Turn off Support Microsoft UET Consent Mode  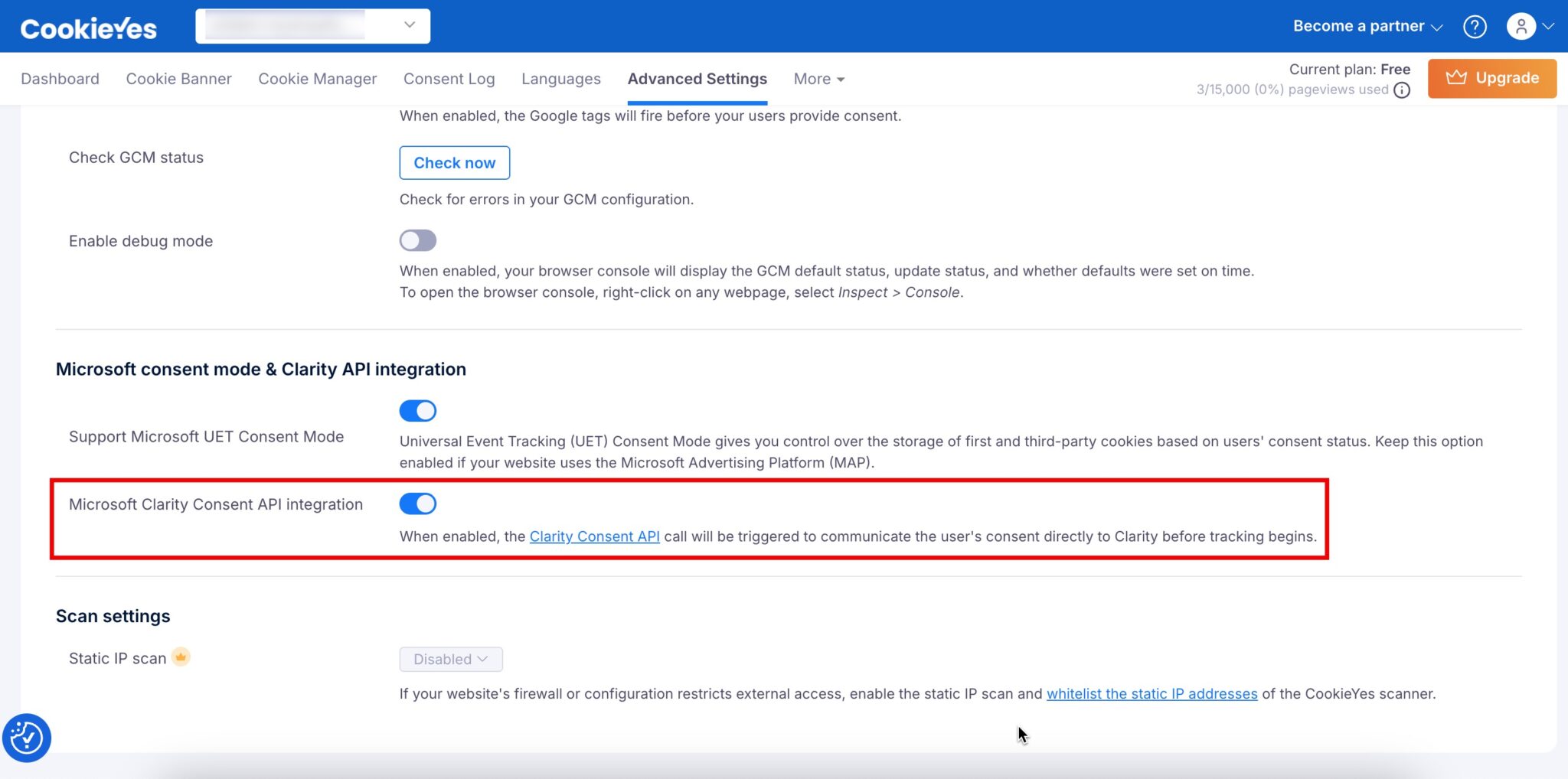(417, 410)
